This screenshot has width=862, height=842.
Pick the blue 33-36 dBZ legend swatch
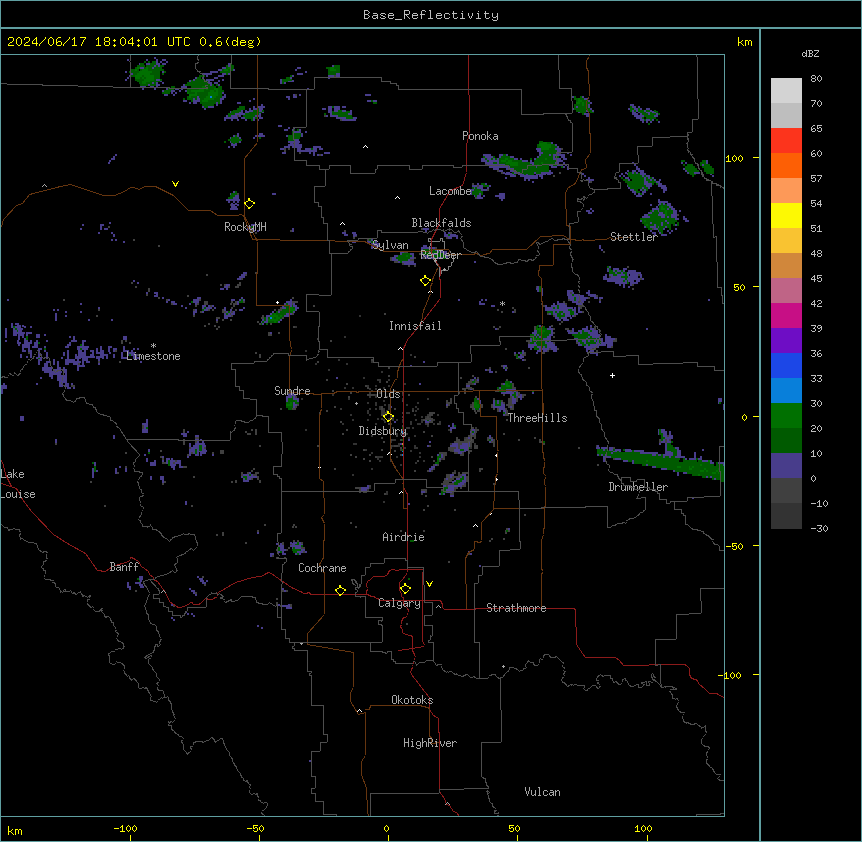786,365
